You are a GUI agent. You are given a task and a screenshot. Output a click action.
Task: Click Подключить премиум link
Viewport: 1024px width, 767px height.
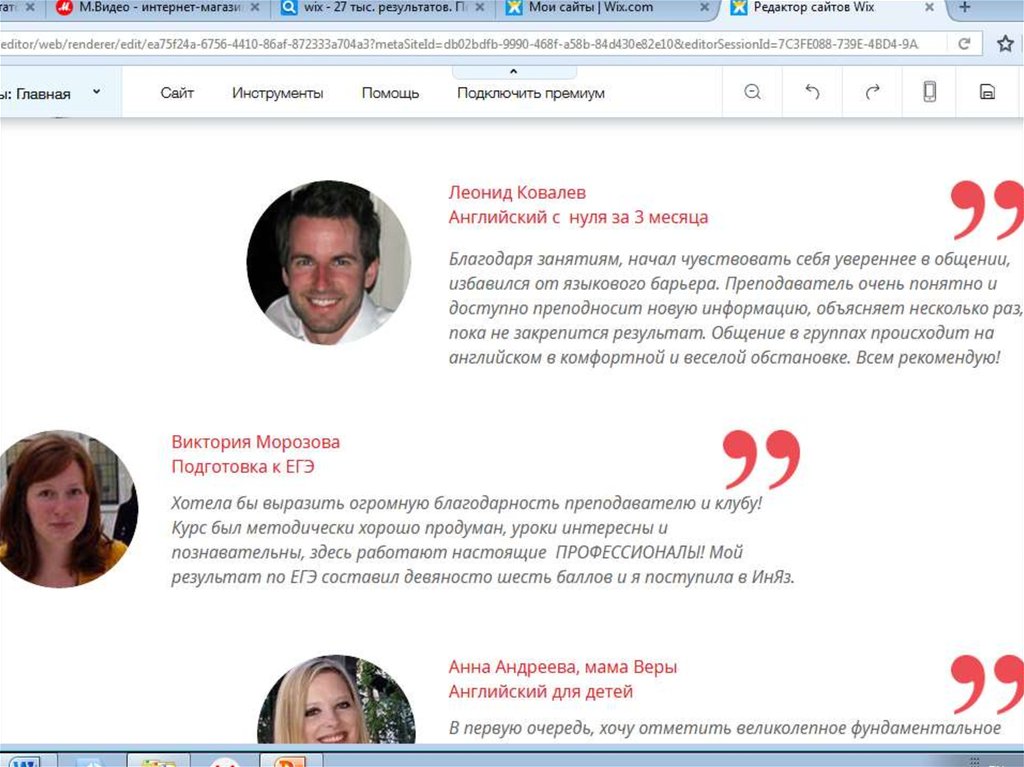pos(531,93)
